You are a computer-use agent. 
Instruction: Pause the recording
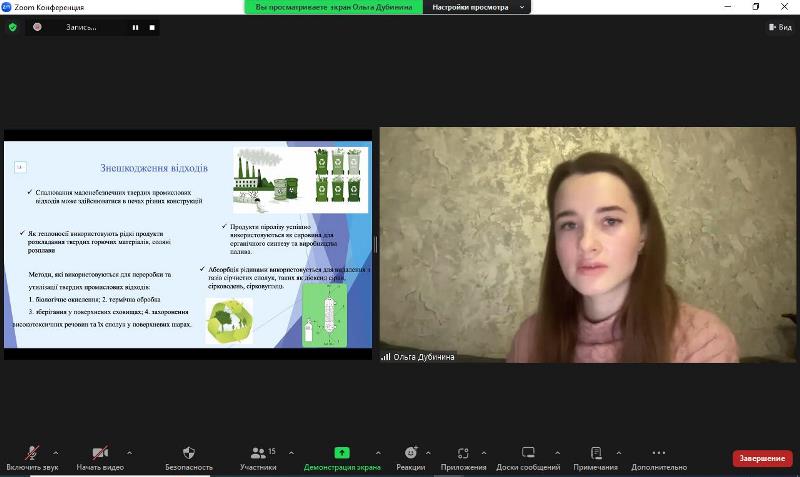point(135,28)
